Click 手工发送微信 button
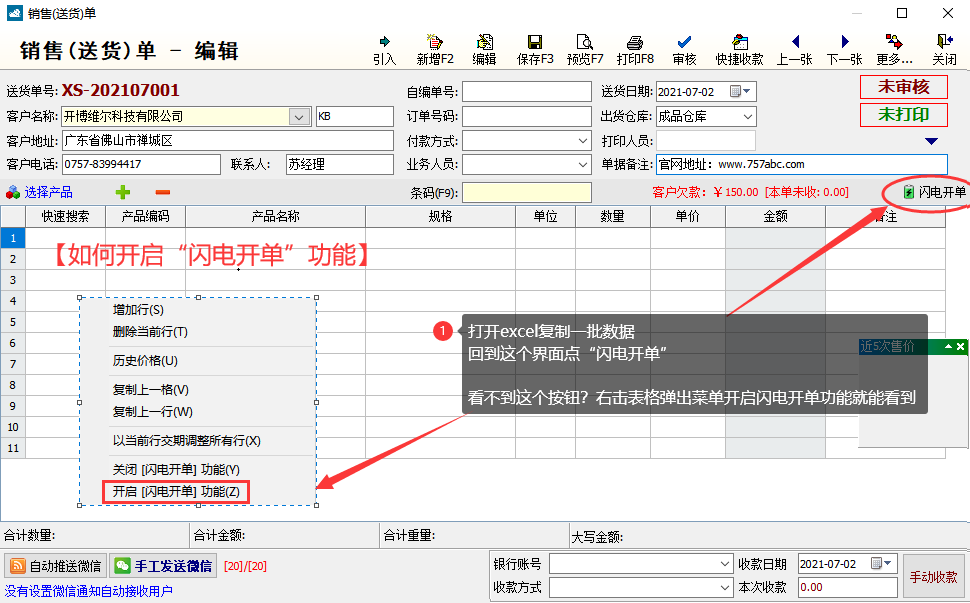Image resolution: width=970 pixels, height=603 pixels. tap(164, 566)
